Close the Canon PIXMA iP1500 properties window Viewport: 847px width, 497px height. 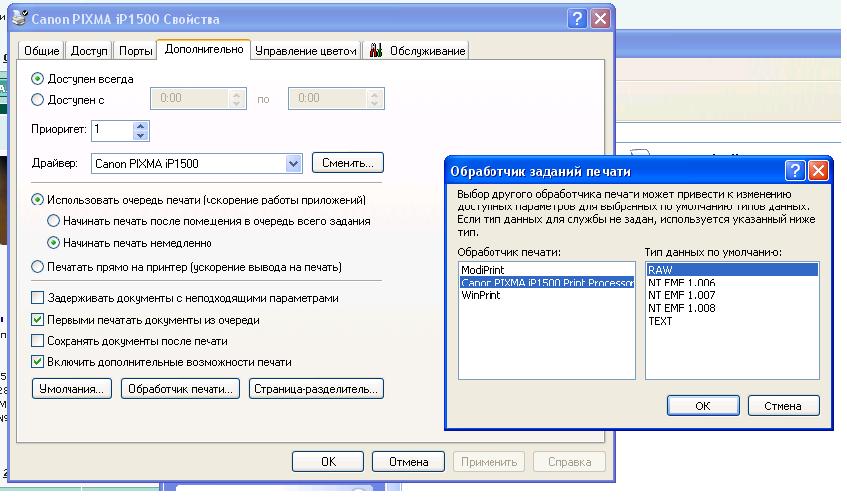coord(600,19)
